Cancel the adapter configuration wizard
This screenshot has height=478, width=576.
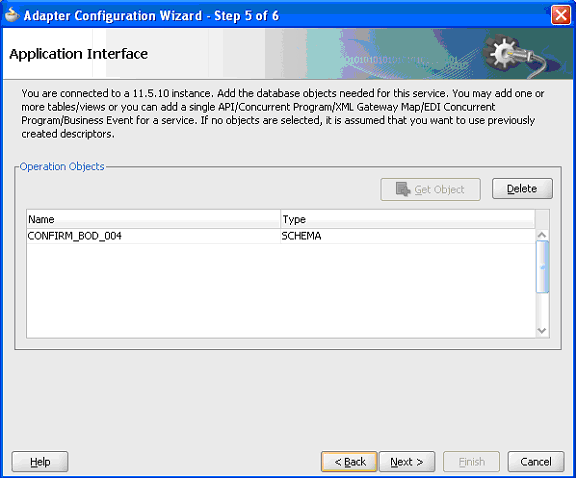536,461
